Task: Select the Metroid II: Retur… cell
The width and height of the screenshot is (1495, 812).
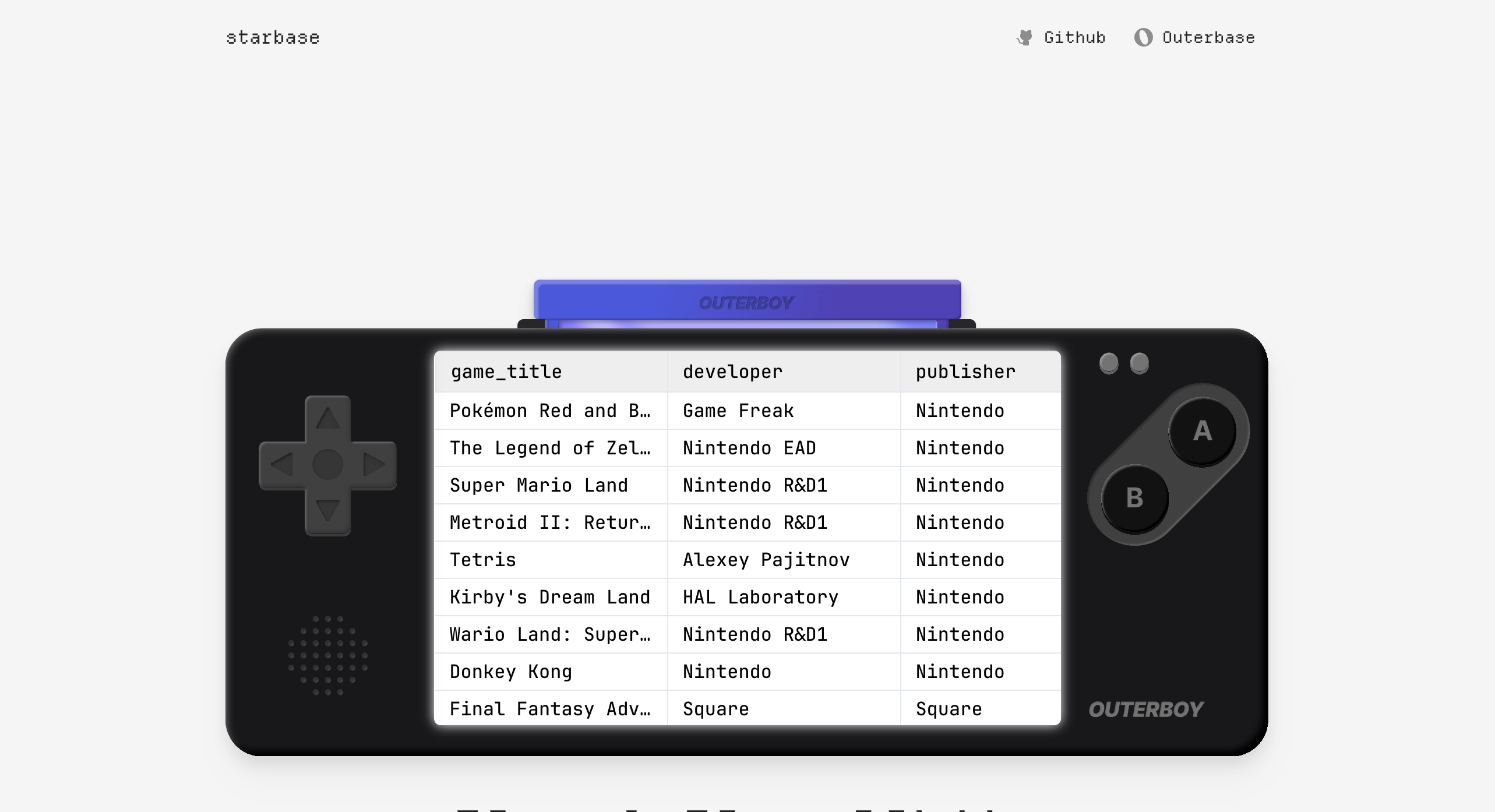Action: [551, 522]
